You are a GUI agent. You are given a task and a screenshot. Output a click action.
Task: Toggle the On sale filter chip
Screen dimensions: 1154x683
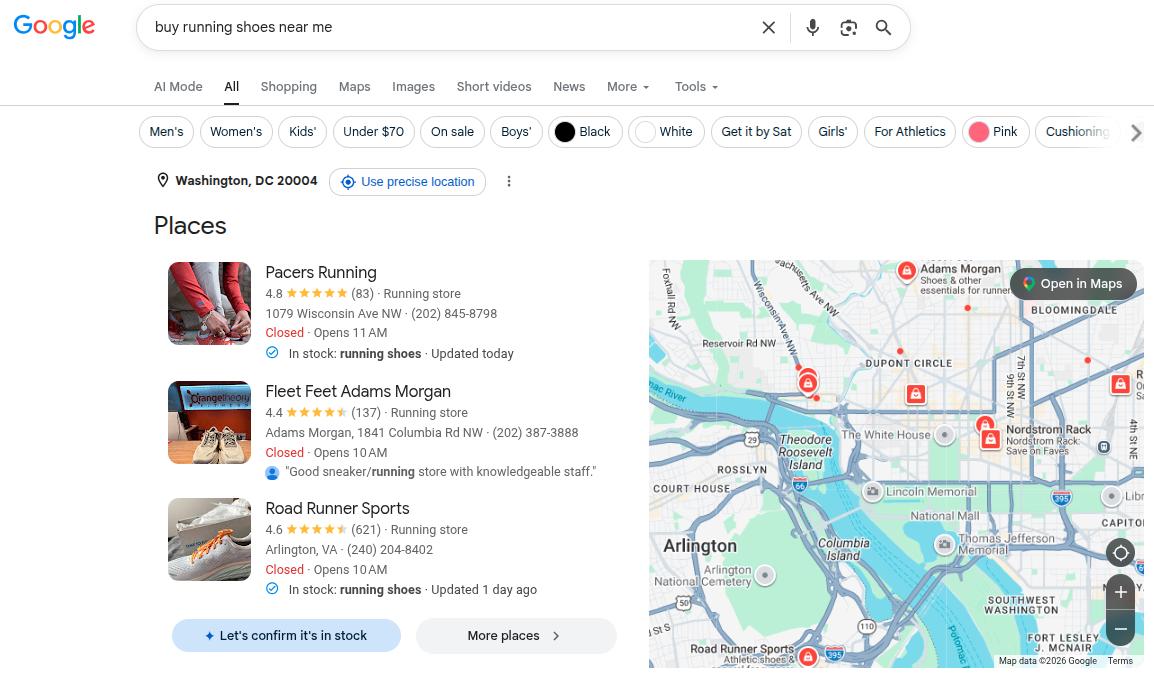[x=453, y=132]
